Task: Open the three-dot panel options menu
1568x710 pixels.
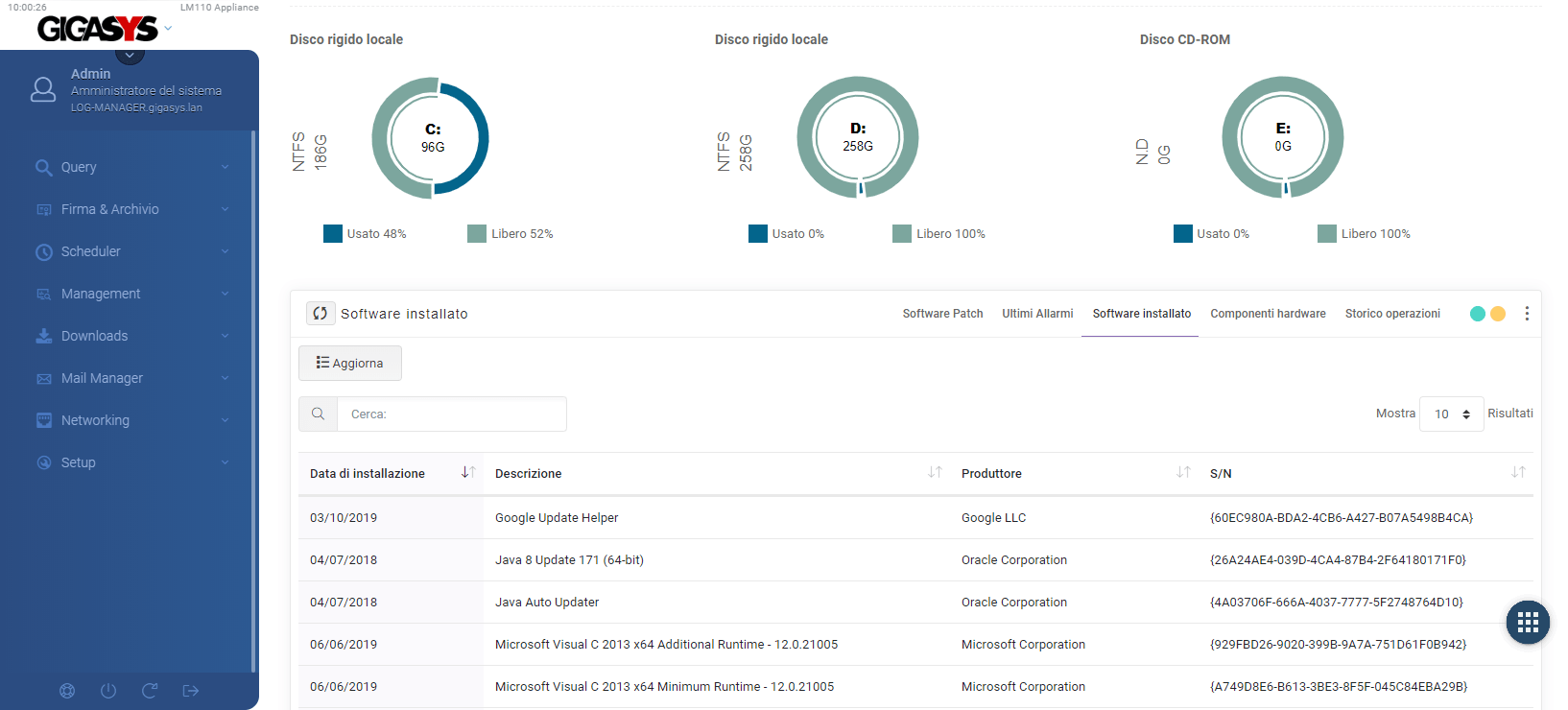Action: click(1526, 314)
